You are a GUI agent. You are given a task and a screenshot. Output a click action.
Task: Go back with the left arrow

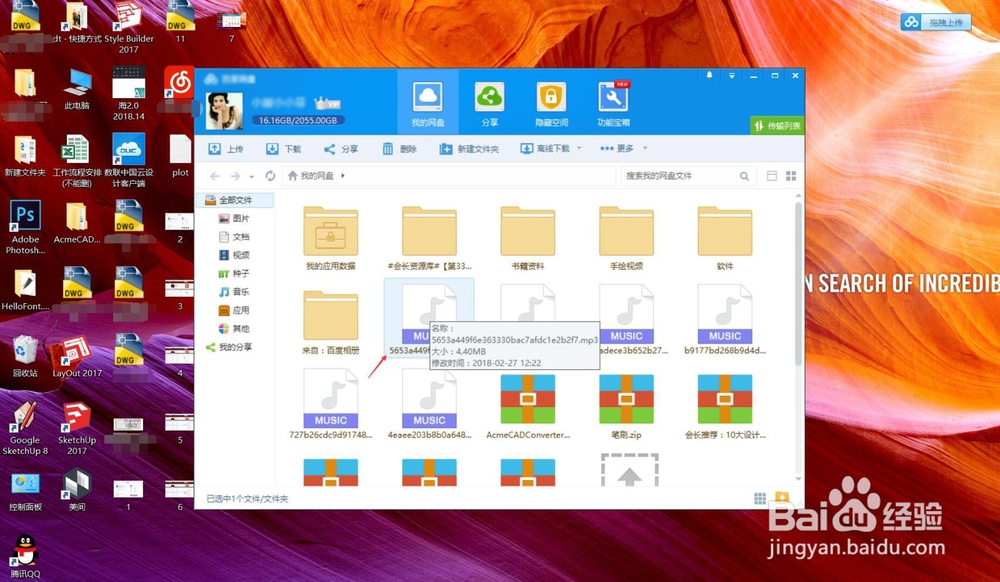pyautogui.click(x=215, y=176)
